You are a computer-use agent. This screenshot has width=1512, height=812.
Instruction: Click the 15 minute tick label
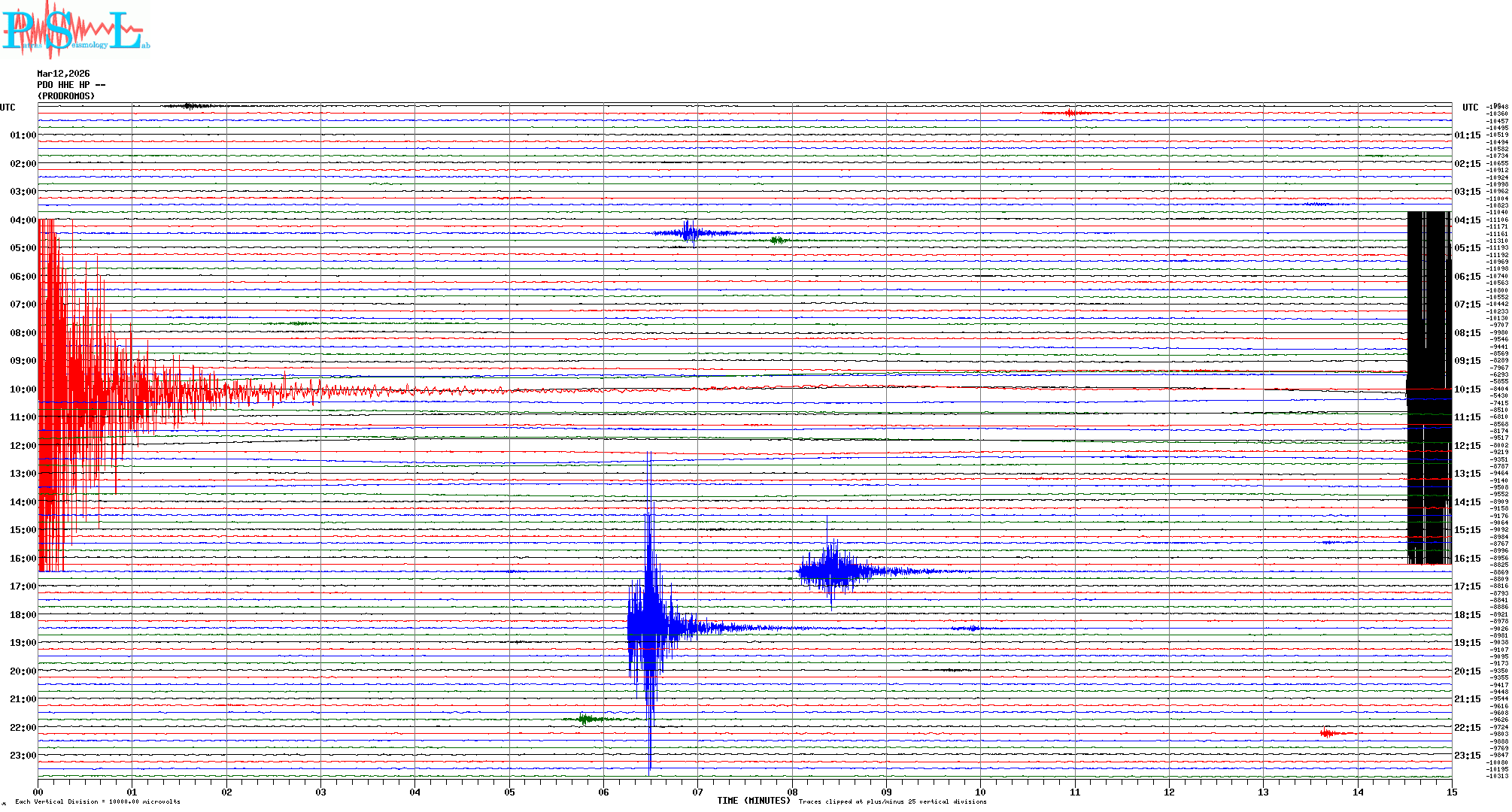point(1452,792)
